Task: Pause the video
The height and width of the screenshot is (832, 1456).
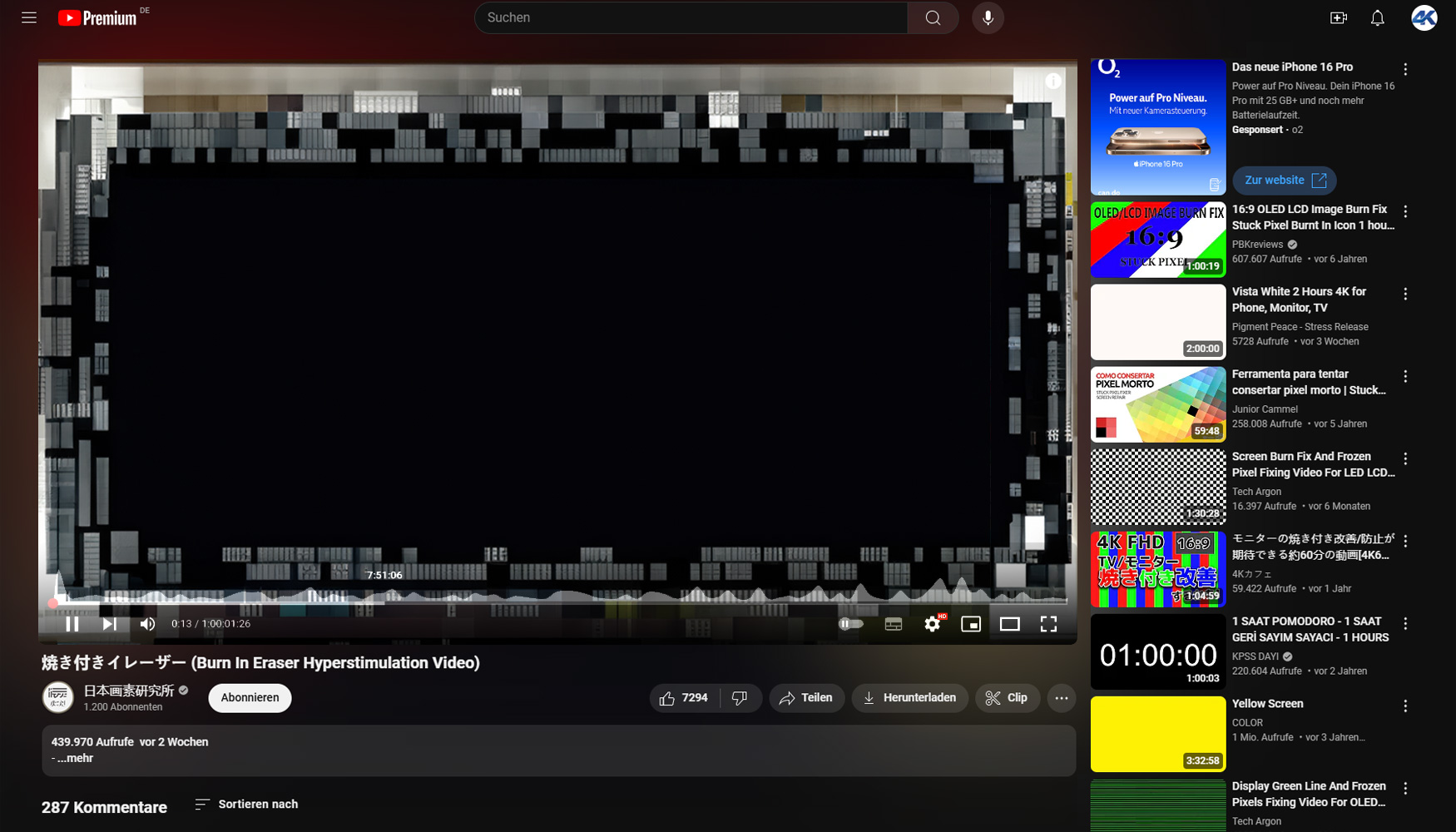Action: [72, 624]
